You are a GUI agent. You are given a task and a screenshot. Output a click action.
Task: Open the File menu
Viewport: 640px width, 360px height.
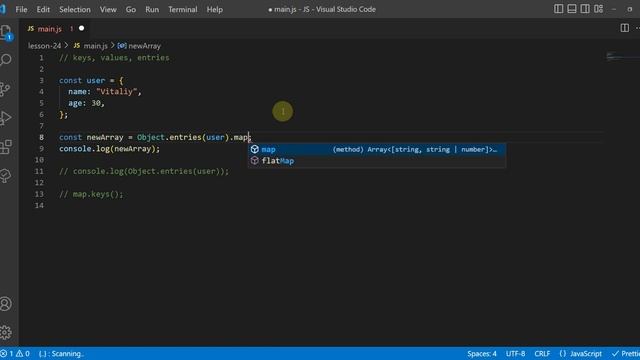[x=21, y=9]
